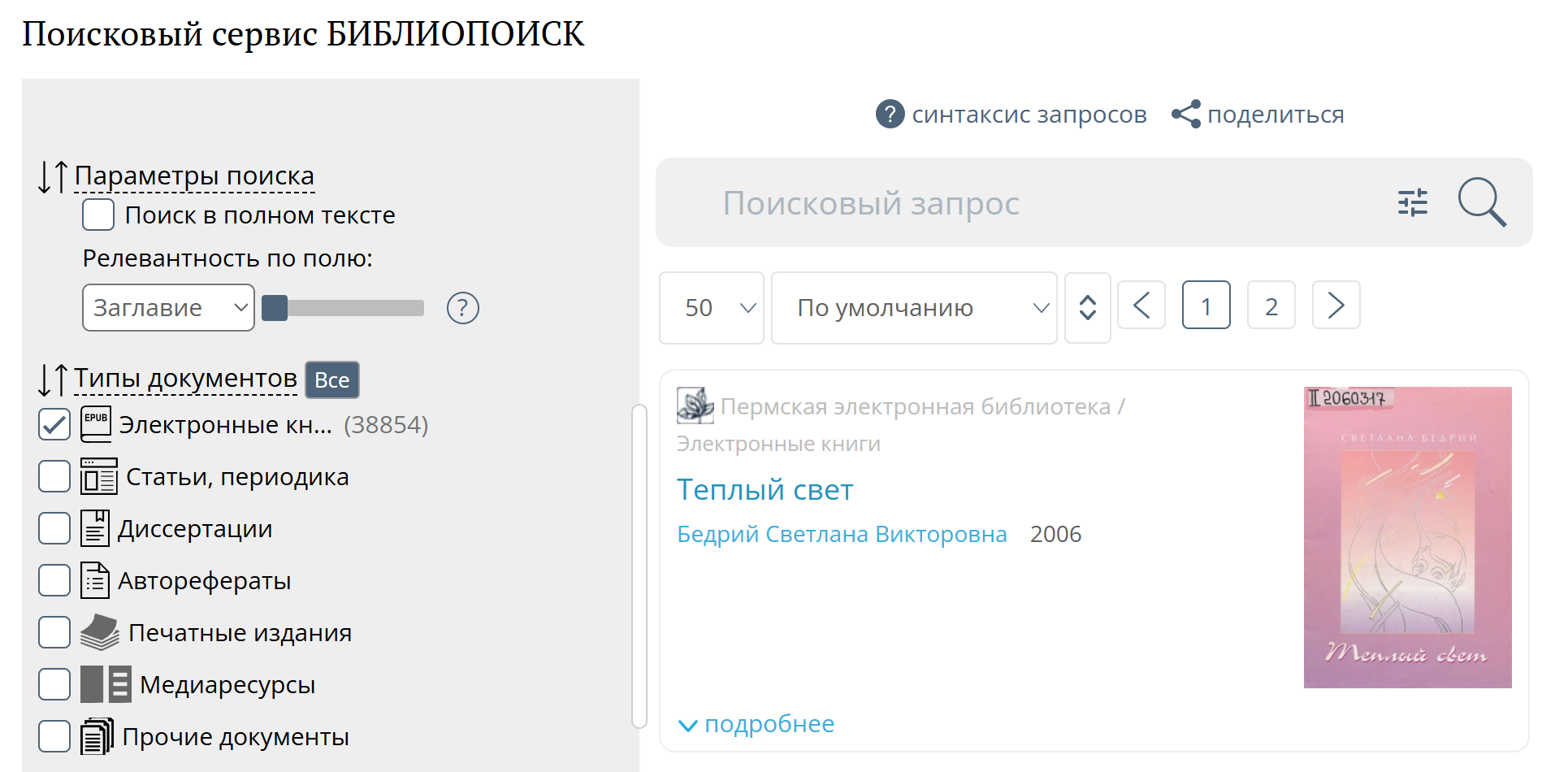
Task: Expand подробнее details for the book
Action: pyautogui.click(x=757, y=724)
